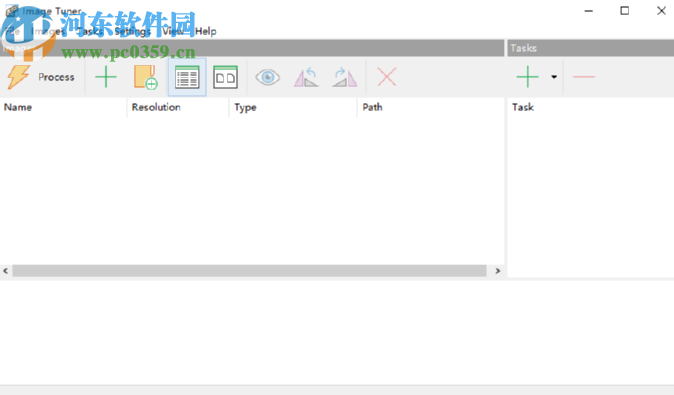Add a task with the green plus

point(527,77)
